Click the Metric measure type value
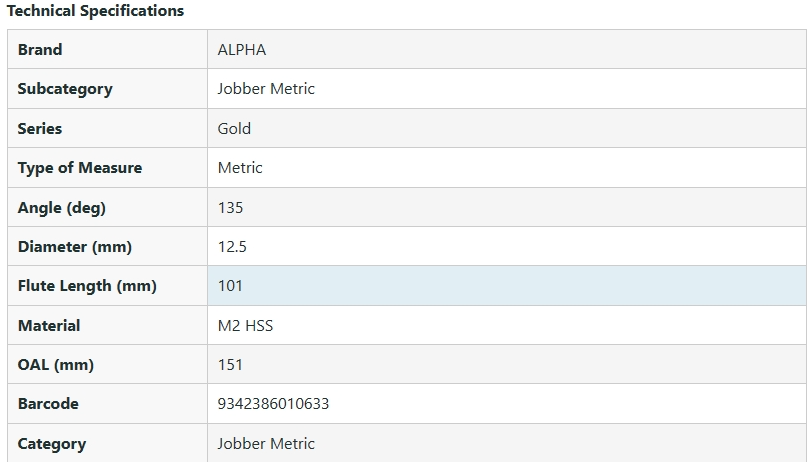Screen dimensions: 810x462 [x=240, y=168]
